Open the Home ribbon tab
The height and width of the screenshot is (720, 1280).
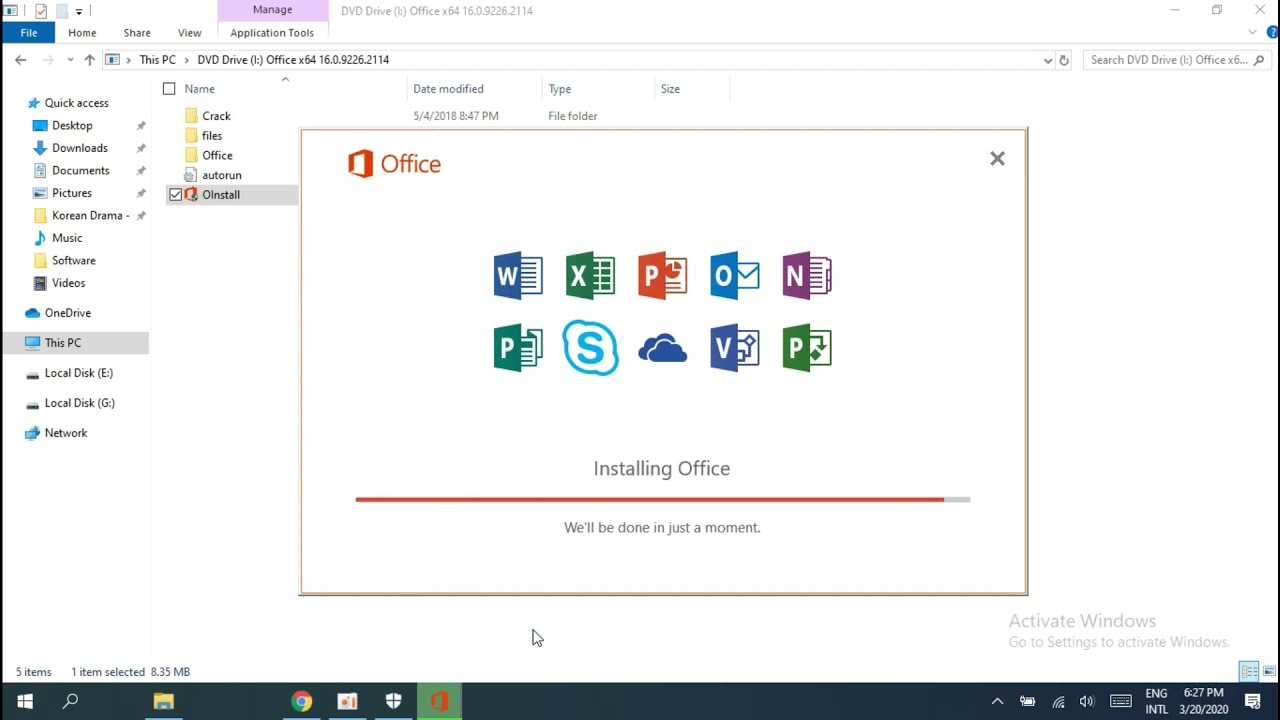click(82, 33)
